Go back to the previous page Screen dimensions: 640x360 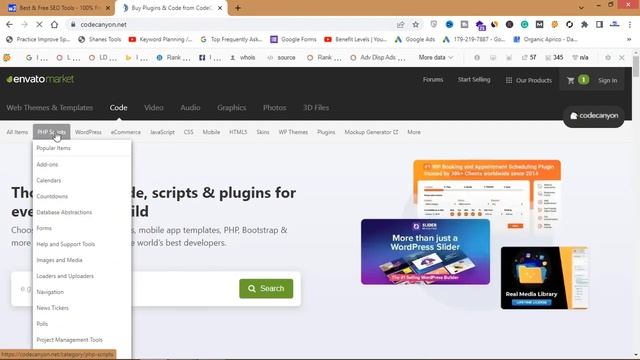click(9, 24)
